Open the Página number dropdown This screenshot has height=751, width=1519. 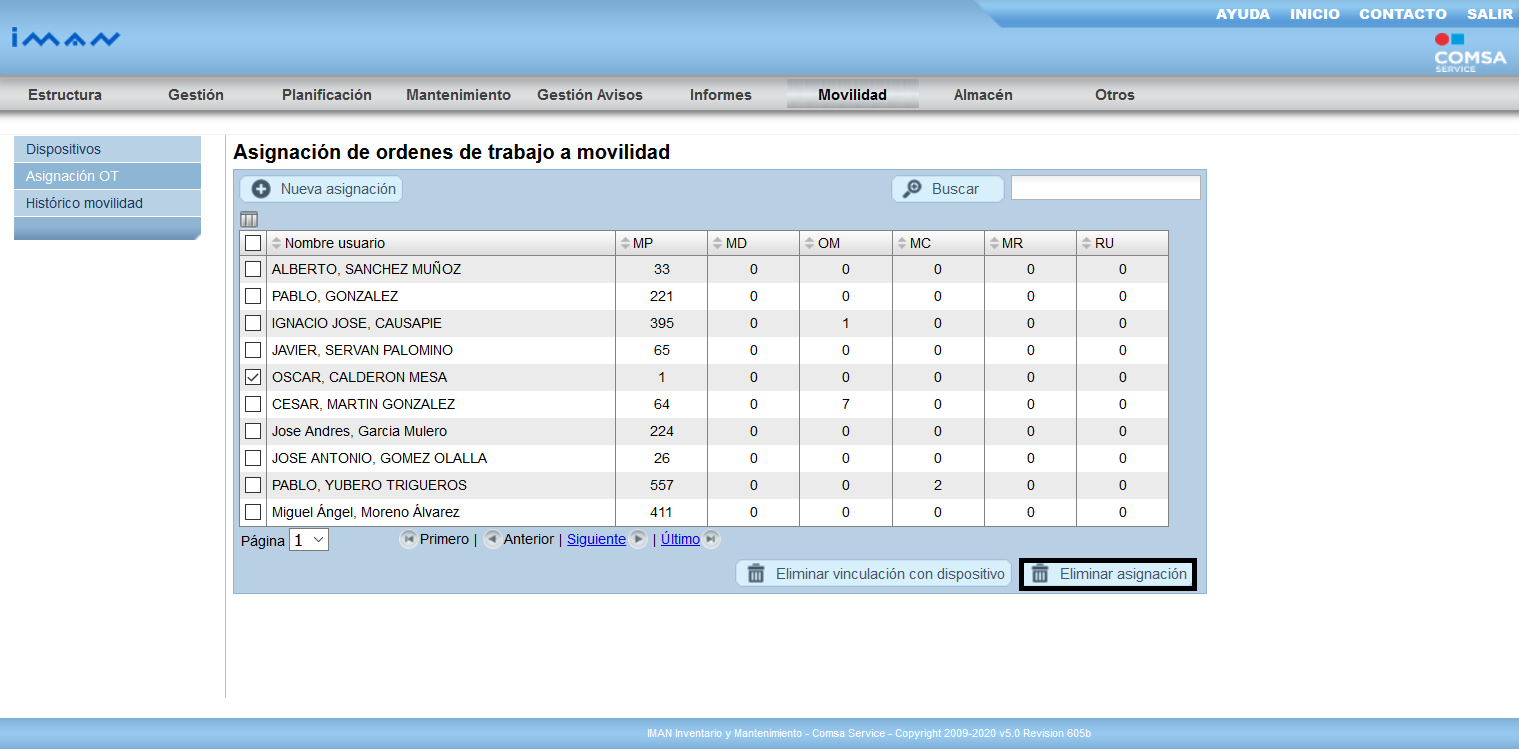[x=308, y=540]
